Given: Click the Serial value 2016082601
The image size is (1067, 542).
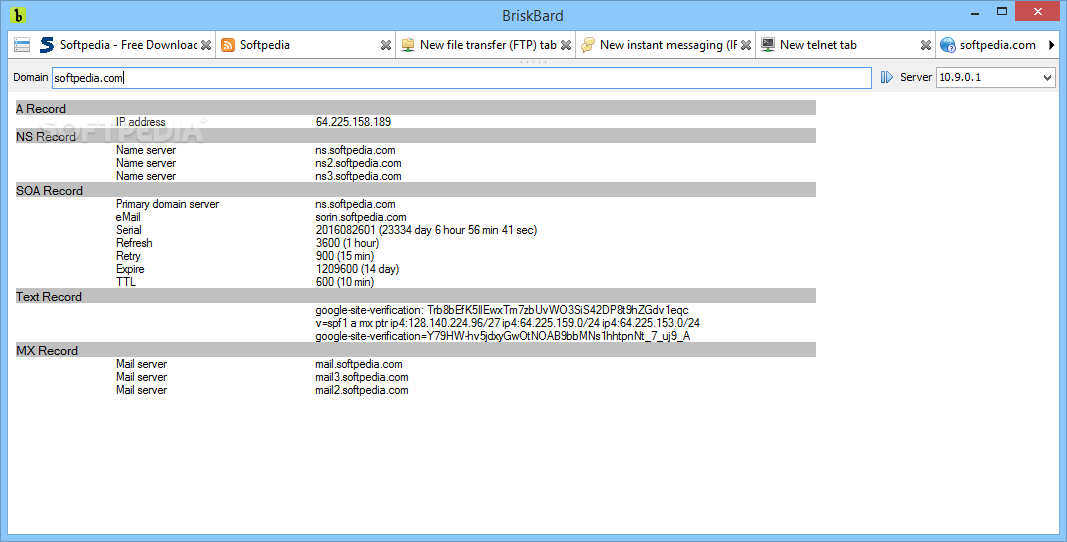Looking at the screenshot, I should (x=426, y=229).
